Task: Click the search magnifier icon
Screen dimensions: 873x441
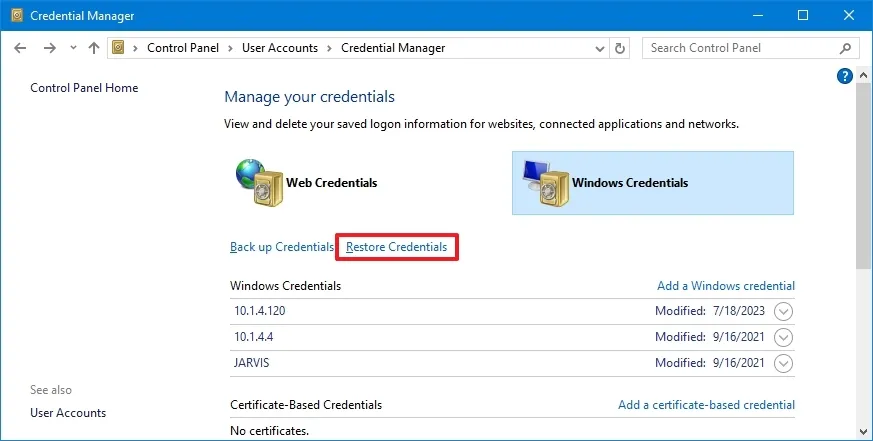Action: coord(845,48)
